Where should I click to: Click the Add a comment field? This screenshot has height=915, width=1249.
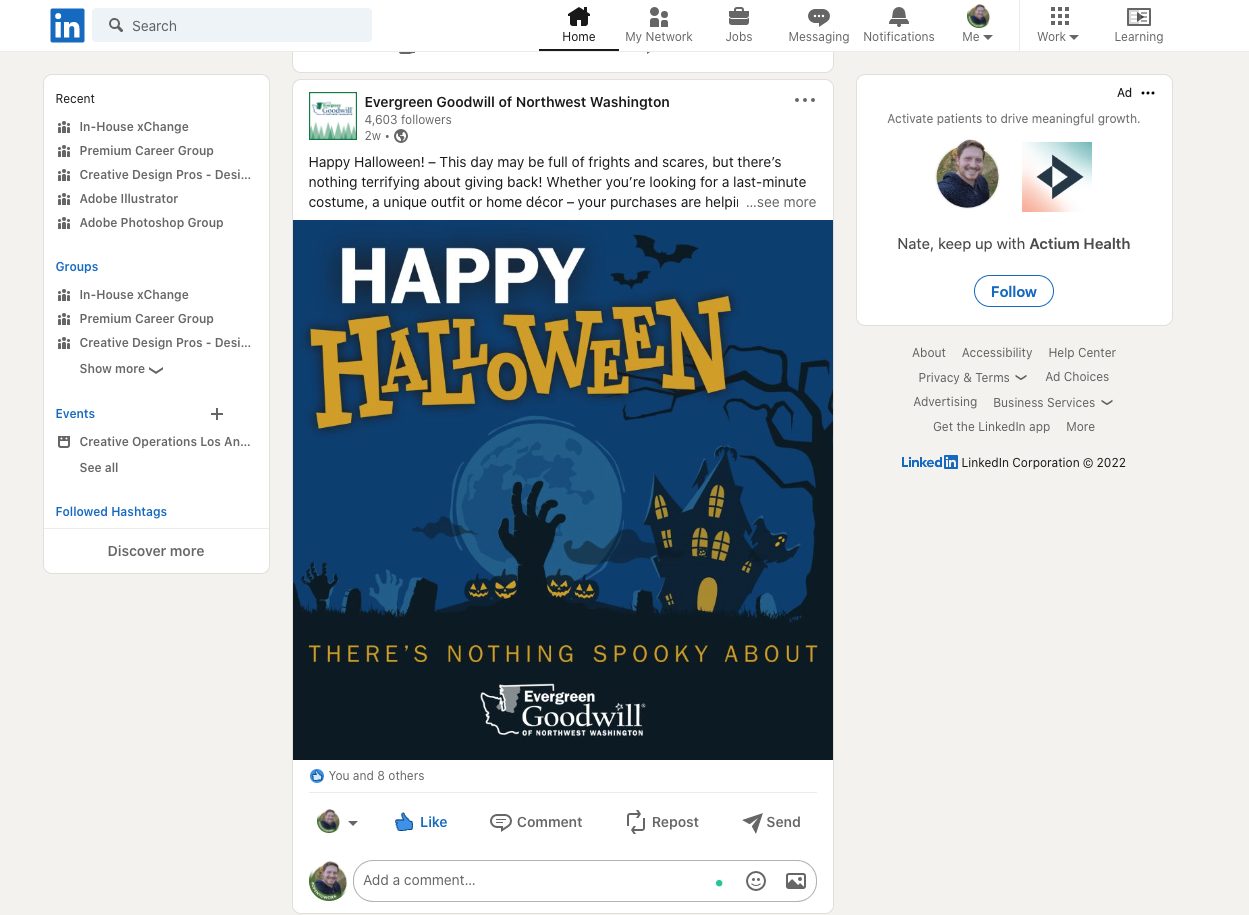click(x=585, y=880)
